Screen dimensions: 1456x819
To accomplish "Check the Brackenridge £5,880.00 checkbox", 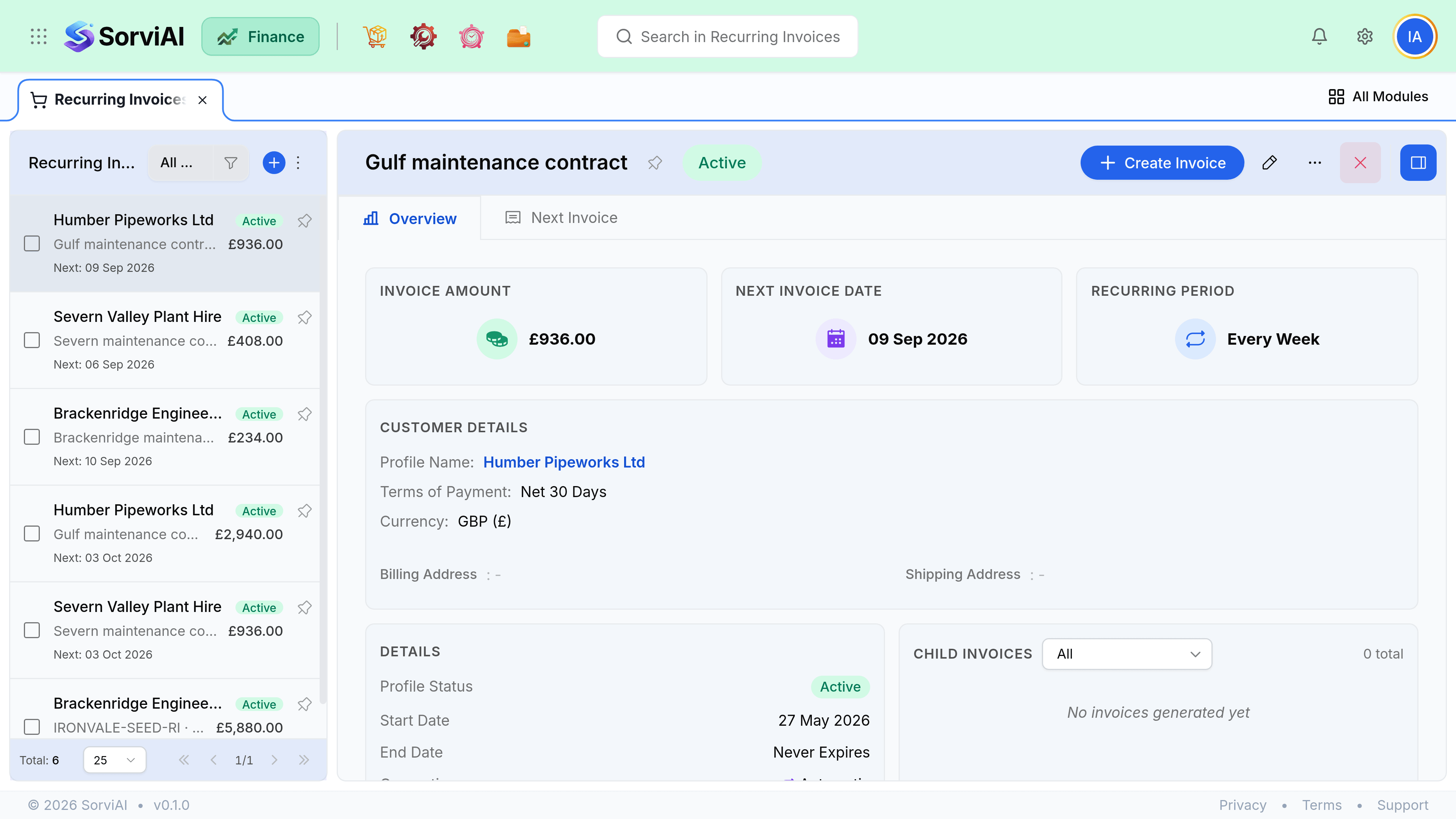I will point(31,727).
